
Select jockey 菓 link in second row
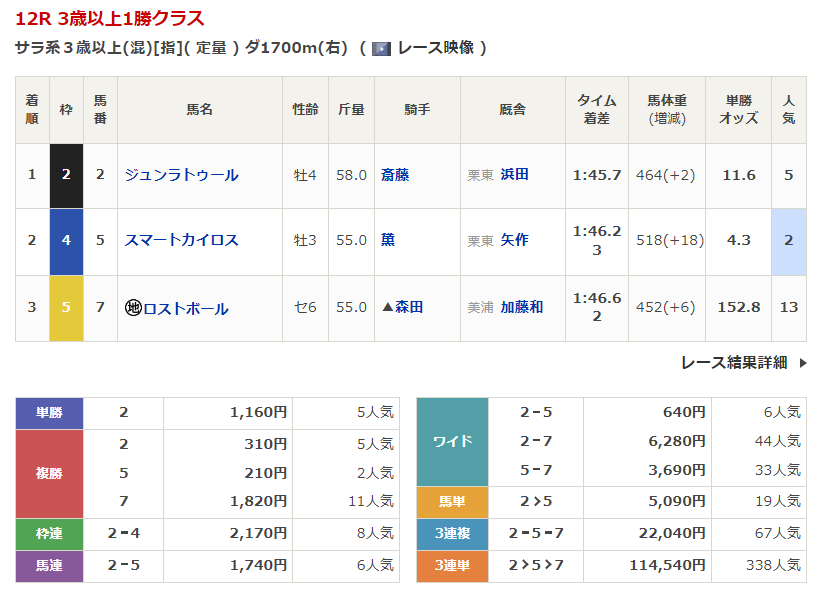pos(388,240)
